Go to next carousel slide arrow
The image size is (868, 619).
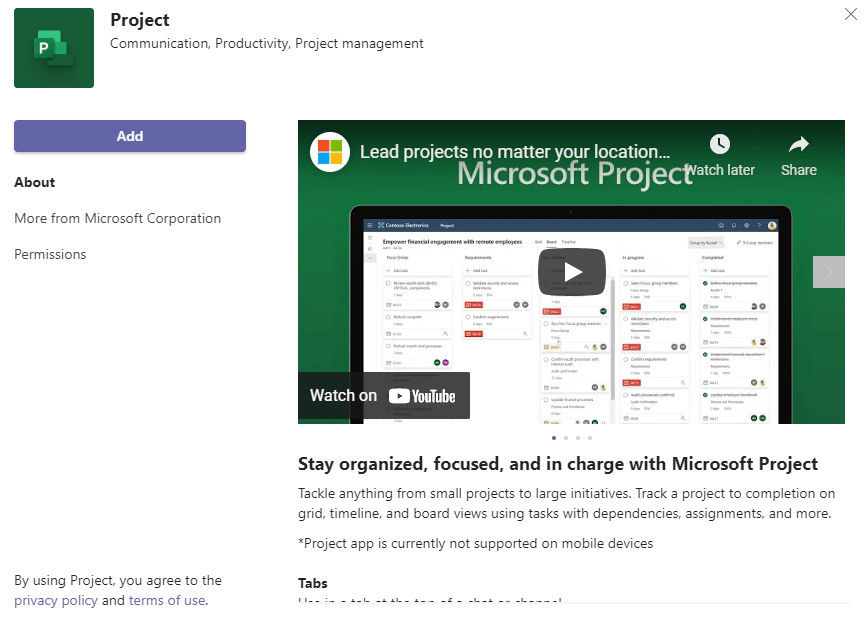point(829,272)
